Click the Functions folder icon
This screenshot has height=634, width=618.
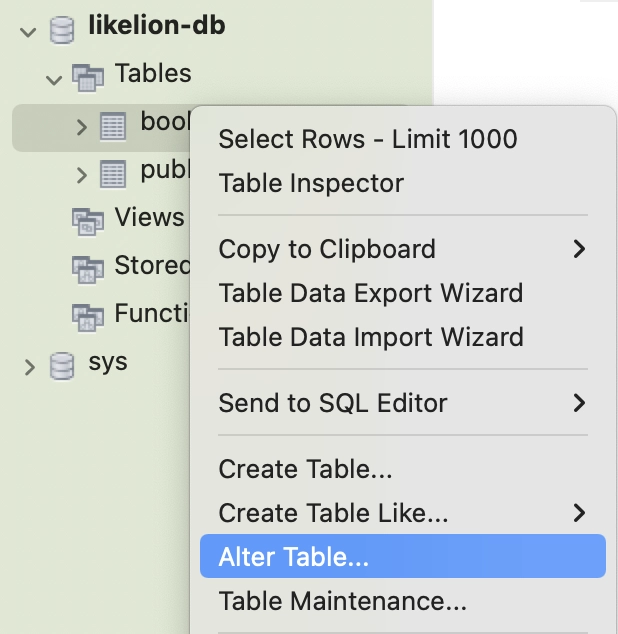(88, 315)
